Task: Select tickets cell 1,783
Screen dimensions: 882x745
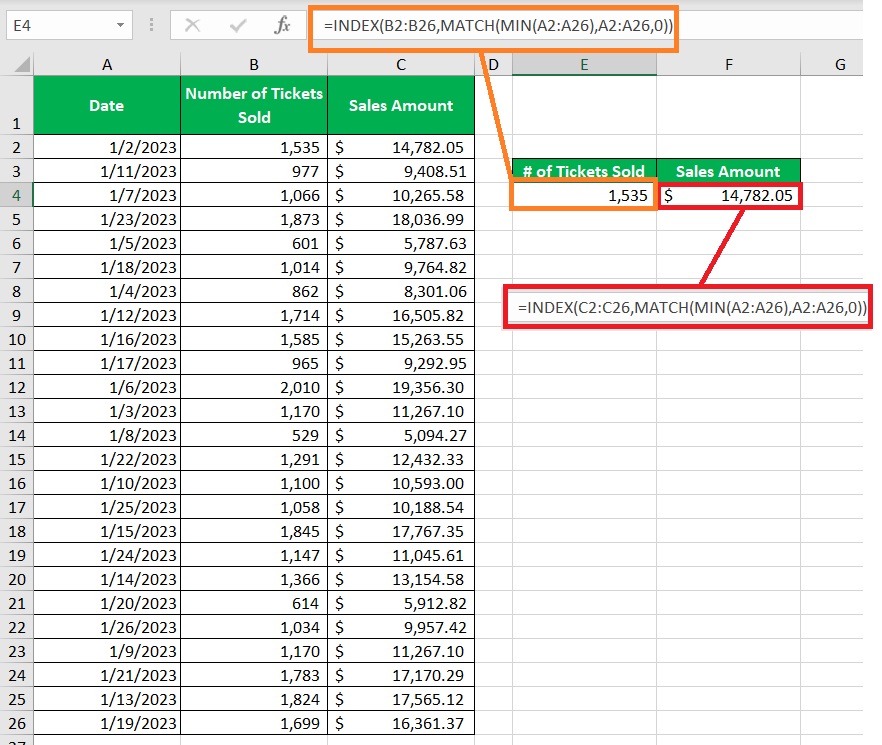Action: pyautogui.click(x=254, y=675)
